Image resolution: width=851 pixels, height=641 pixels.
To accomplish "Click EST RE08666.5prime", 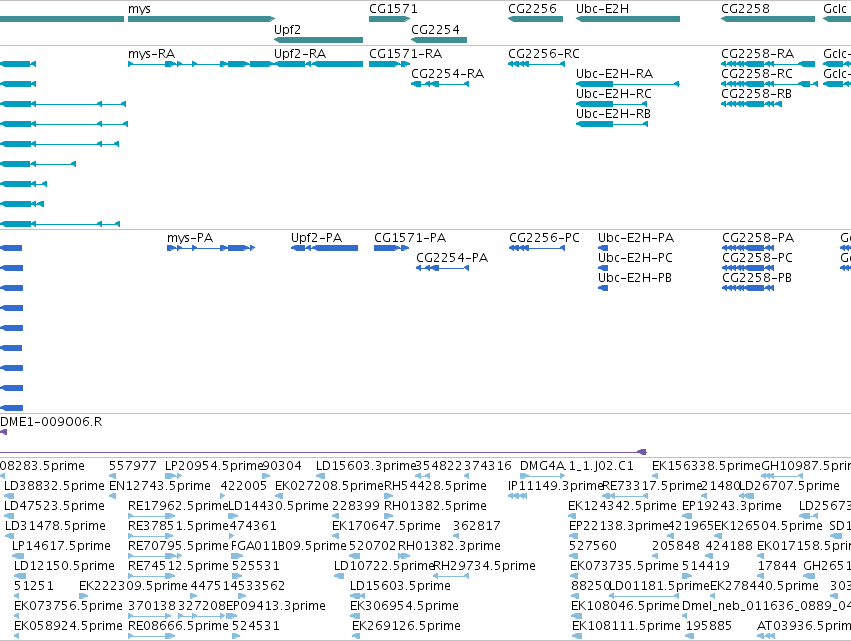I will [x=178, y=626].
